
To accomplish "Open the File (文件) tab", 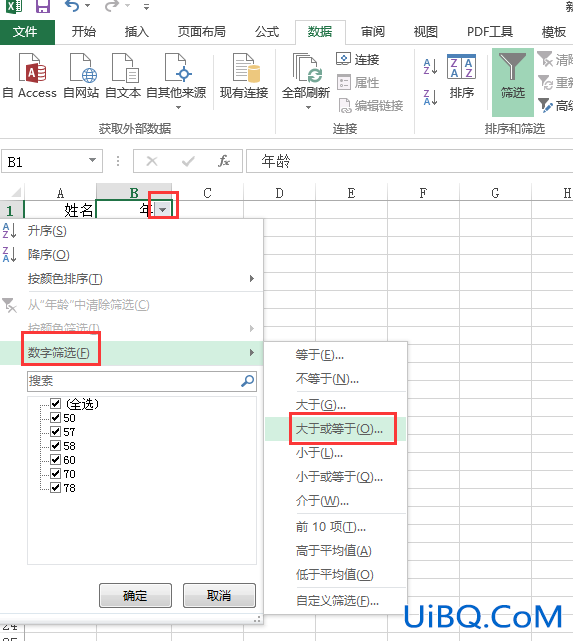I will 27,32.
